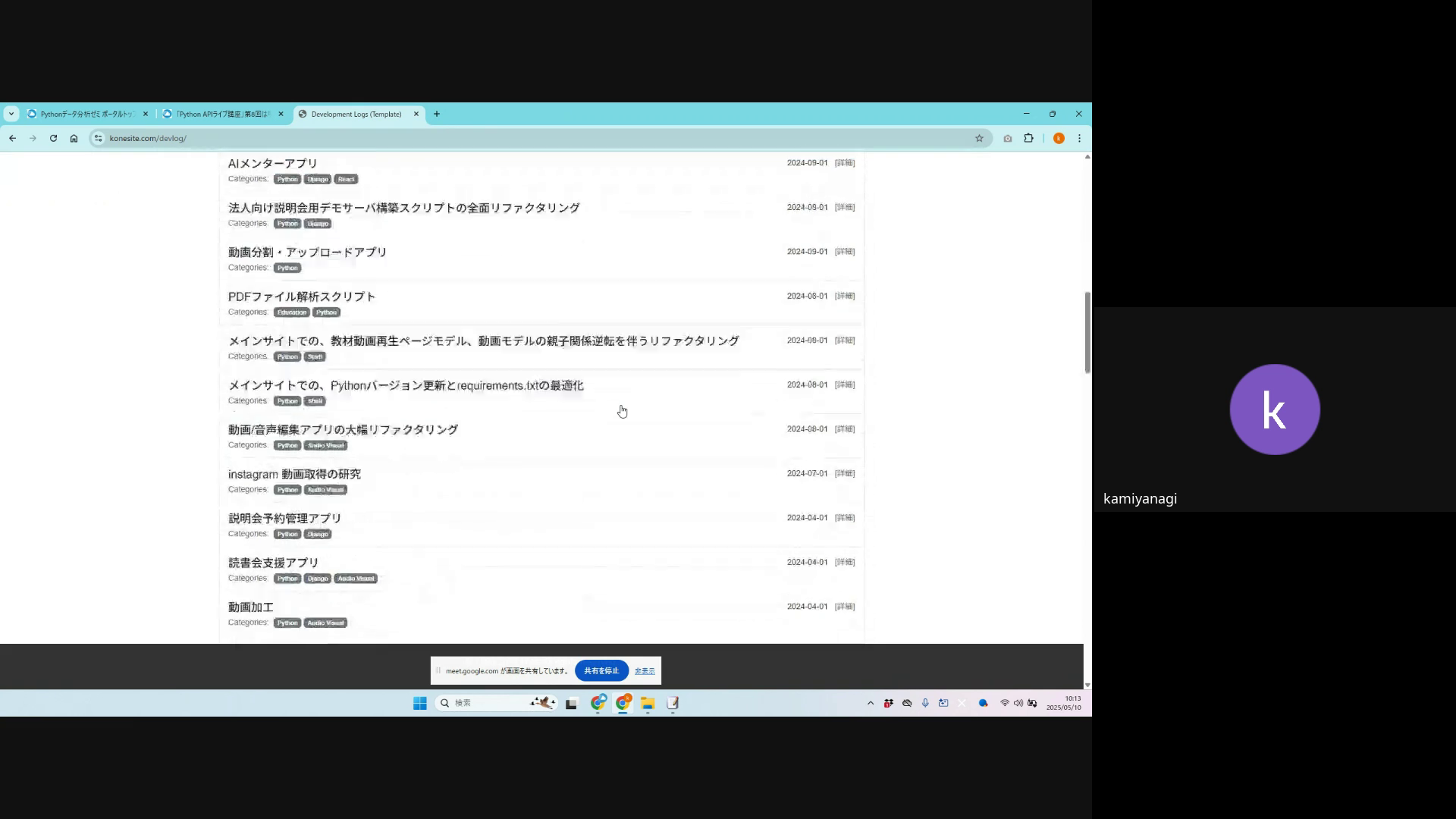
Task: Open the instagram 動画取得の研究 entry
Action: [294, 474]
